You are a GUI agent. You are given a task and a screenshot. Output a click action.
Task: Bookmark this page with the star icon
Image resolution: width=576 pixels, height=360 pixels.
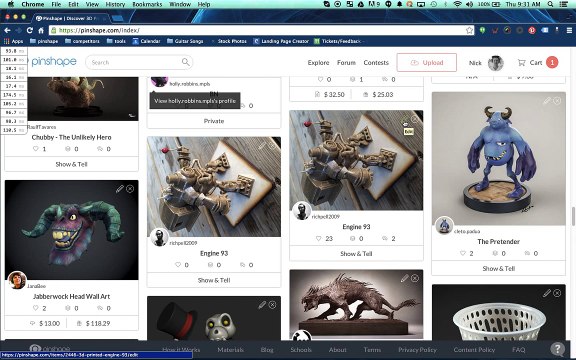(469, 30)
